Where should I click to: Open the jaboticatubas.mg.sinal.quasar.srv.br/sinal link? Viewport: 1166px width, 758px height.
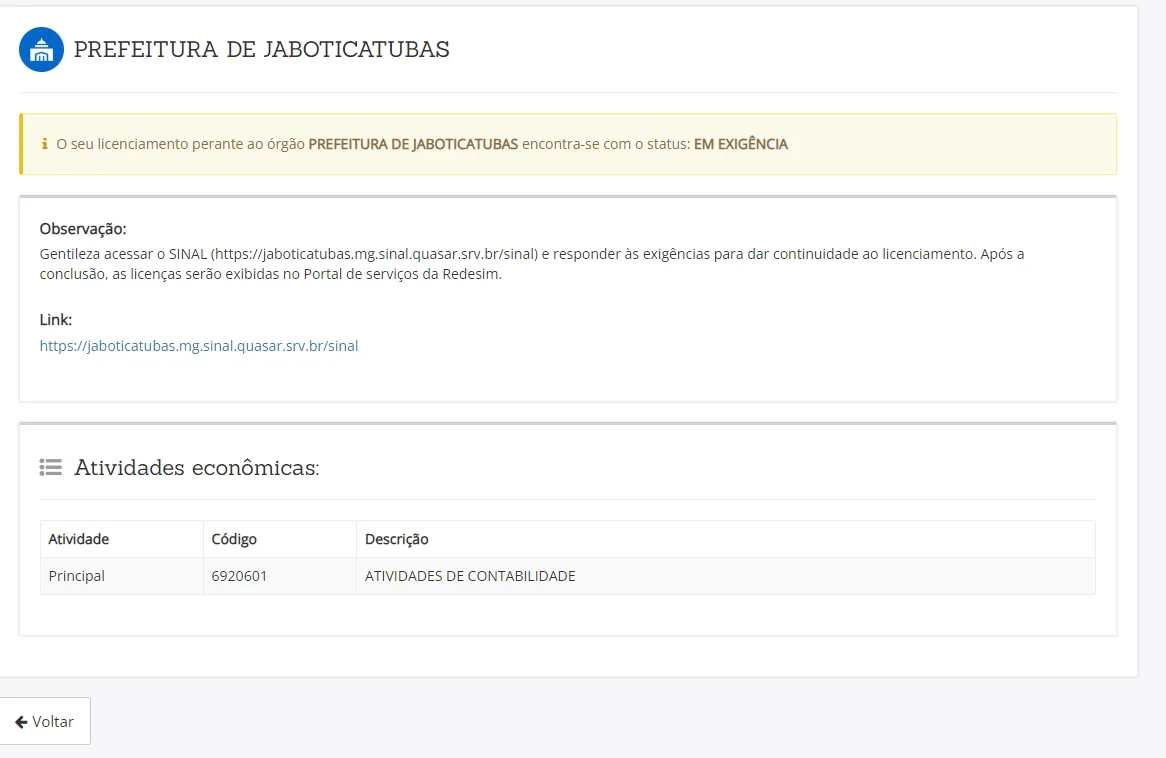199,346
